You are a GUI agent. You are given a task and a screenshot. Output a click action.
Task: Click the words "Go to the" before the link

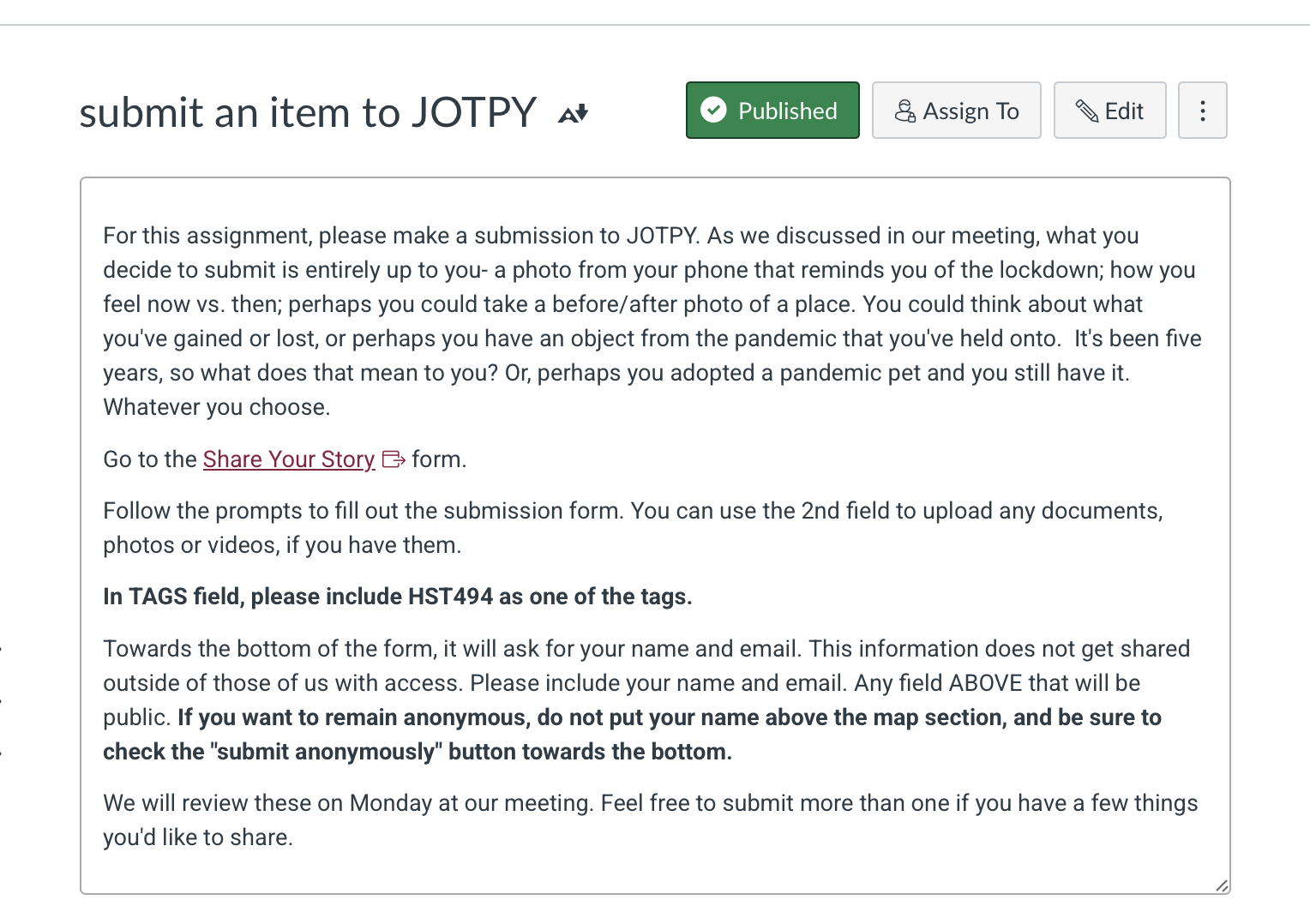pyautogui.click(x=150, y=459)
